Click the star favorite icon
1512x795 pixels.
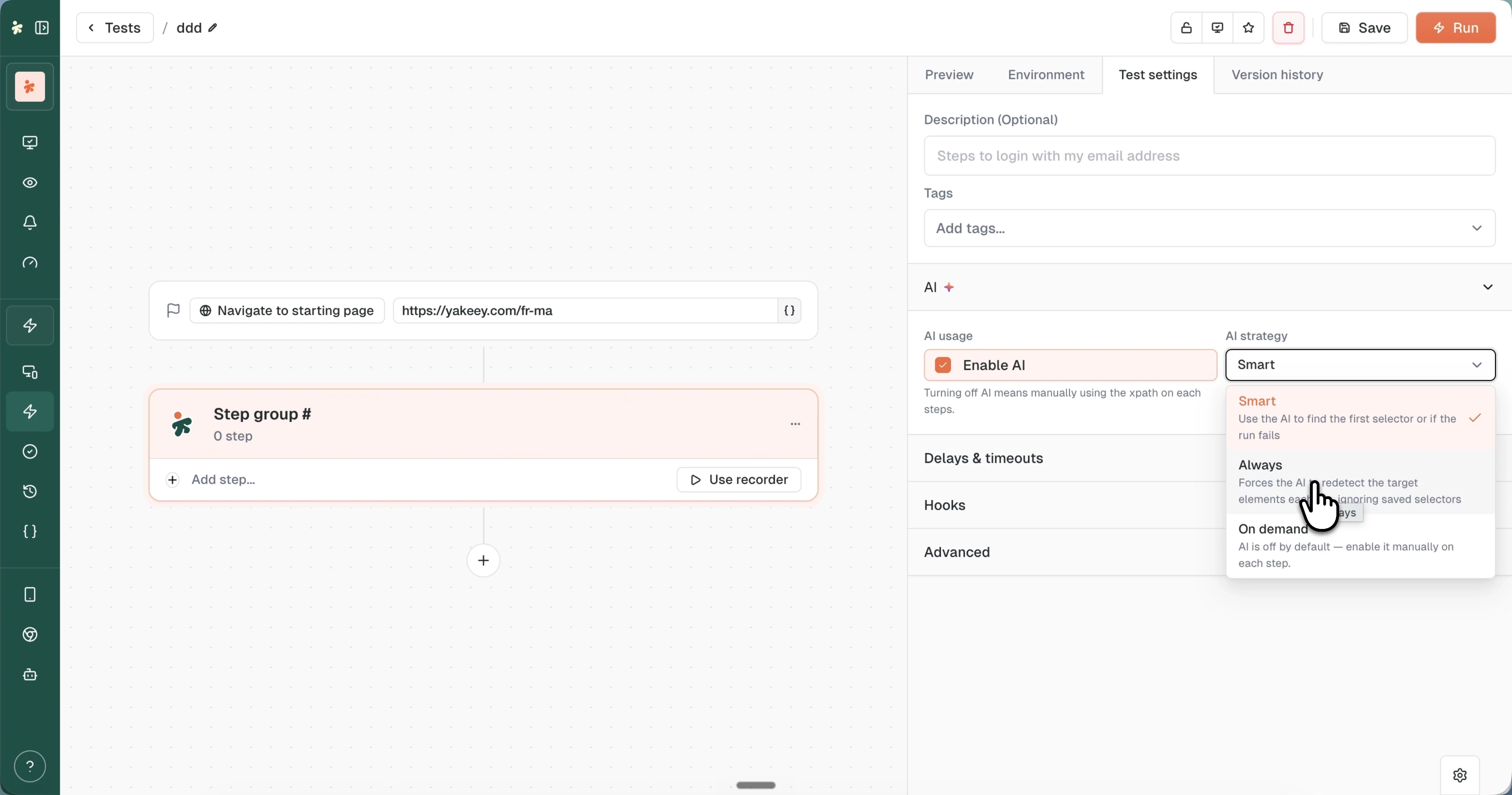(x=1249, y=28)
